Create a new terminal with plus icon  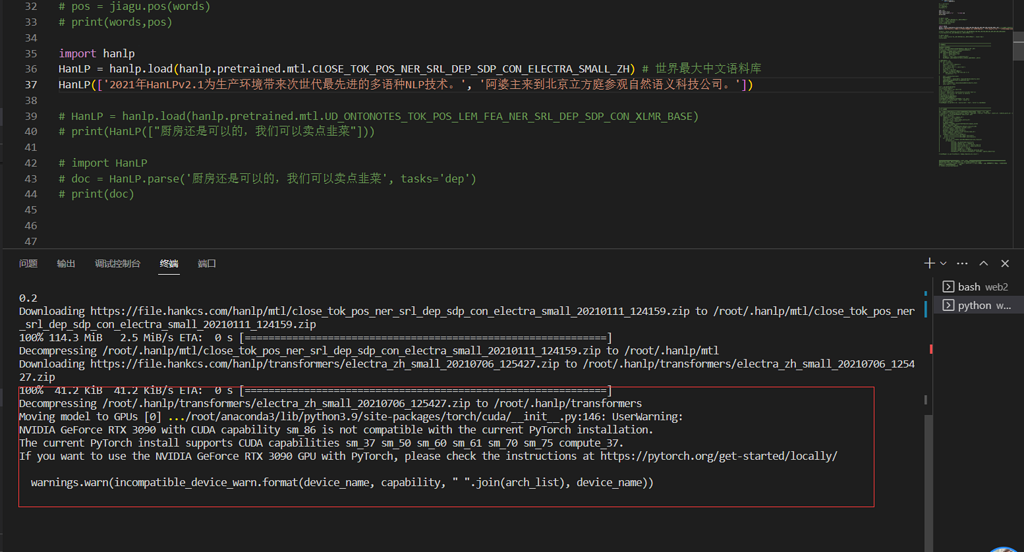[929, 263]
